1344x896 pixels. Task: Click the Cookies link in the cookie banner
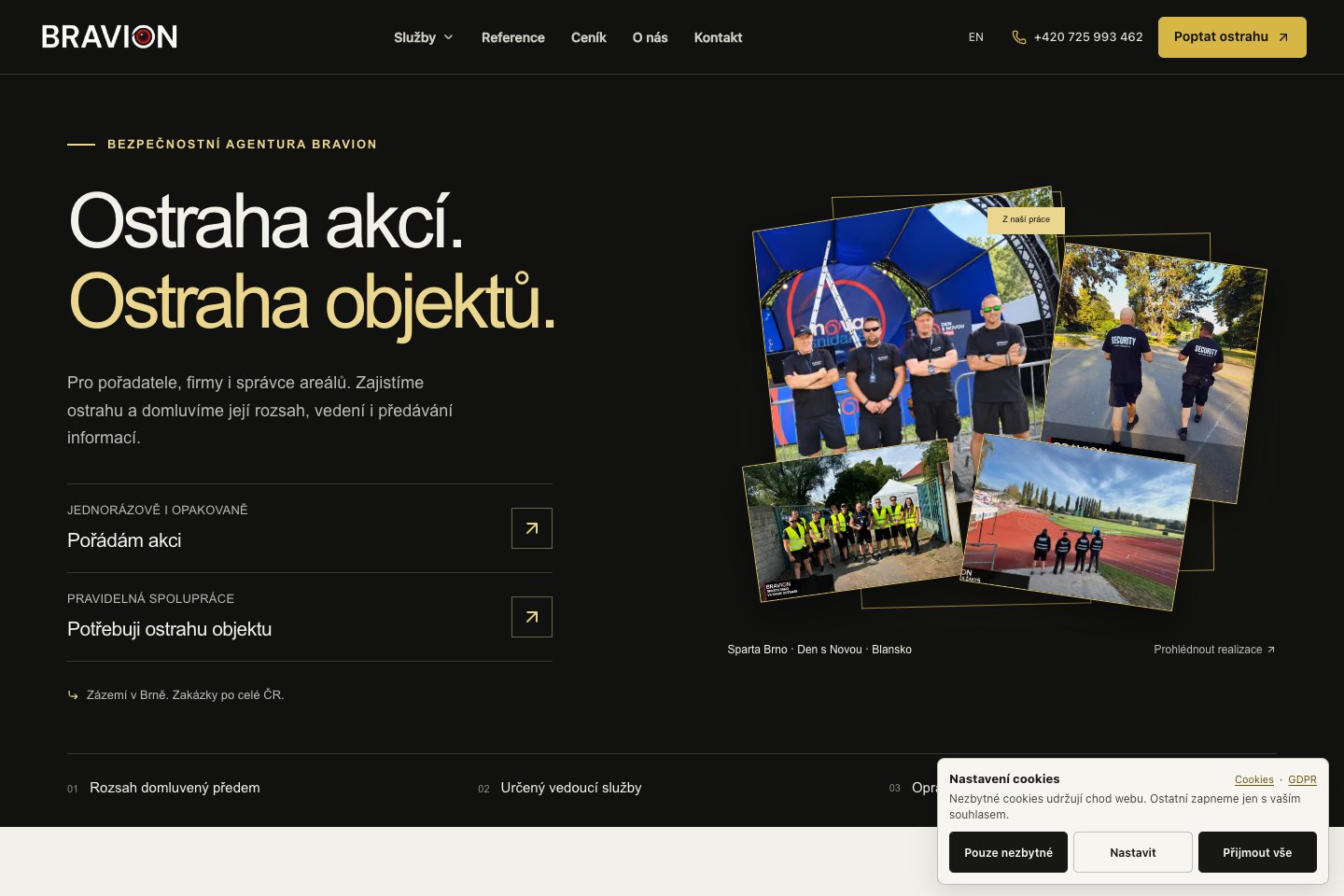pyautogui.click(x=1254, y=779)
